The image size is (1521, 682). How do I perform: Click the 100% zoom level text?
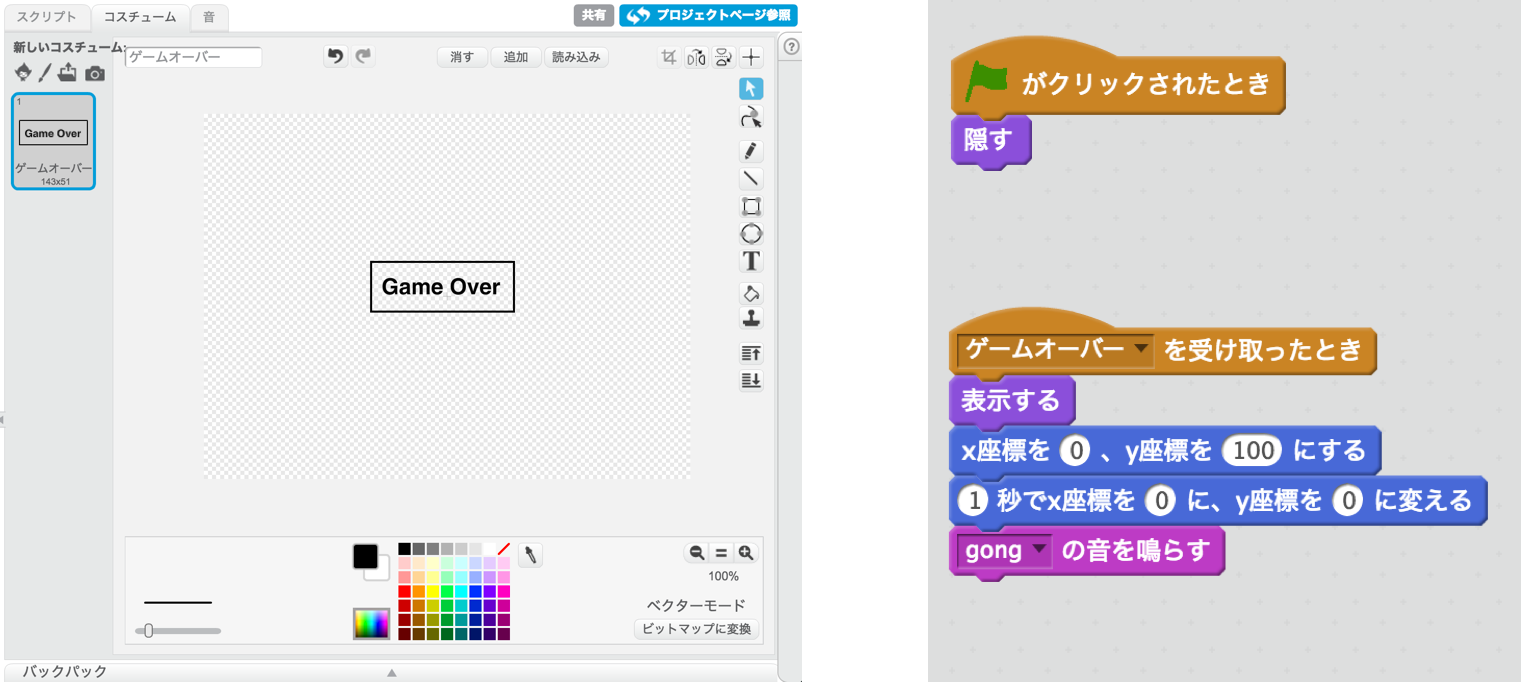pyautogui.click(x=723, y=576)
